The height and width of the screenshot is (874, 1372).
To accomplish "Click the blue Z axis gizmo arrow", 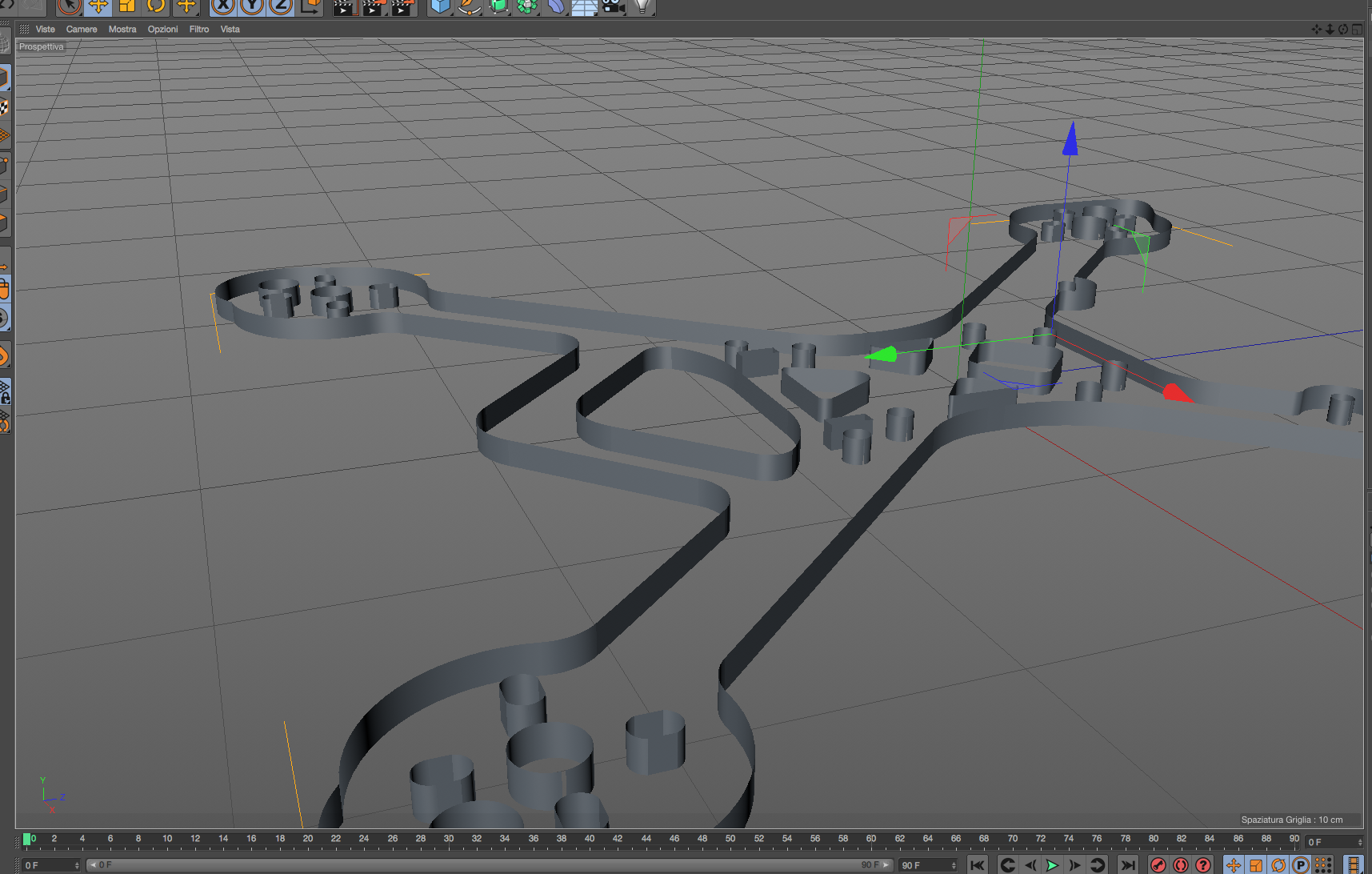I will coord(1070,138).
